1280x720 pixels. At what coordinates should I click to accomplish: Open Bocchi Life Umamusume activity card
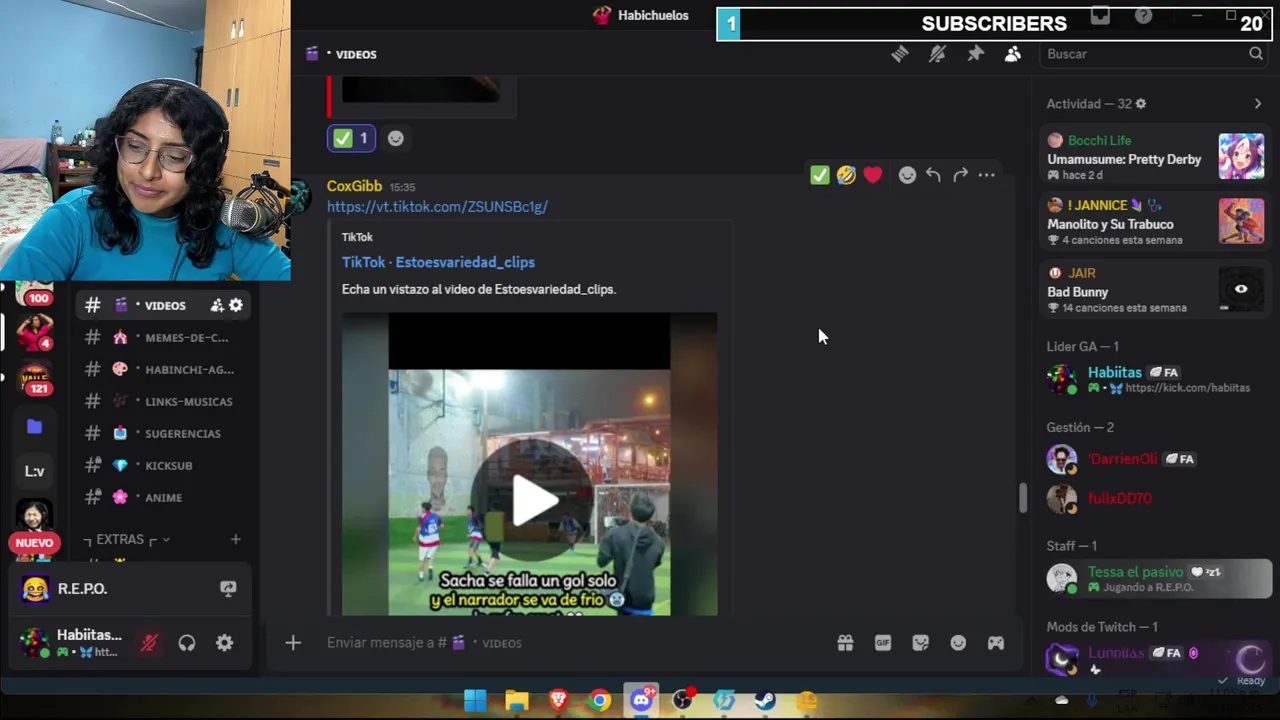[x=1155, y=158]
